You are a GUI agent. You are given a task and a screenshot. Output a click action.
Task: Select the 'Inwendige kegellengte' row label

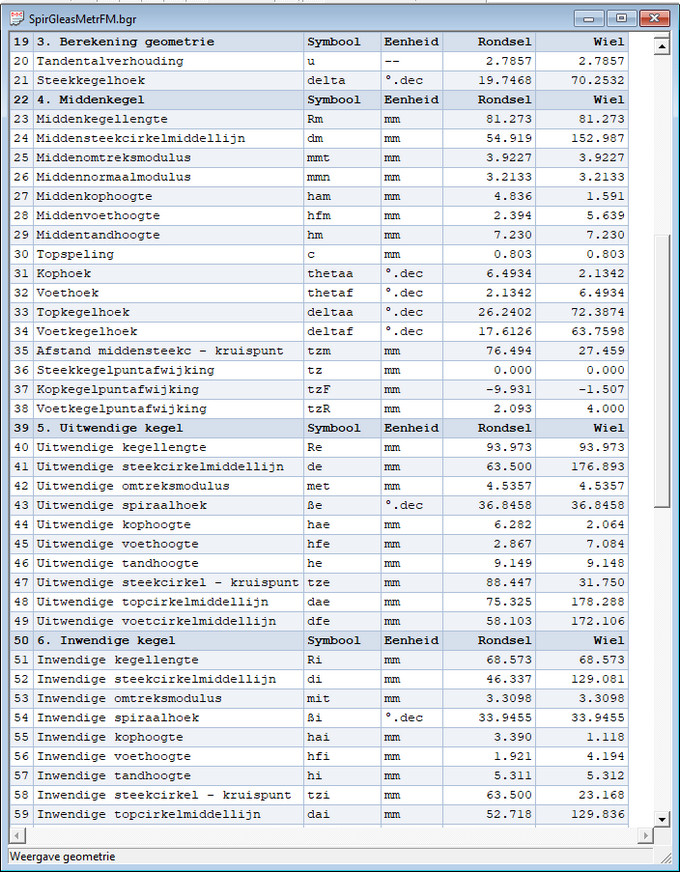point(117,660)
